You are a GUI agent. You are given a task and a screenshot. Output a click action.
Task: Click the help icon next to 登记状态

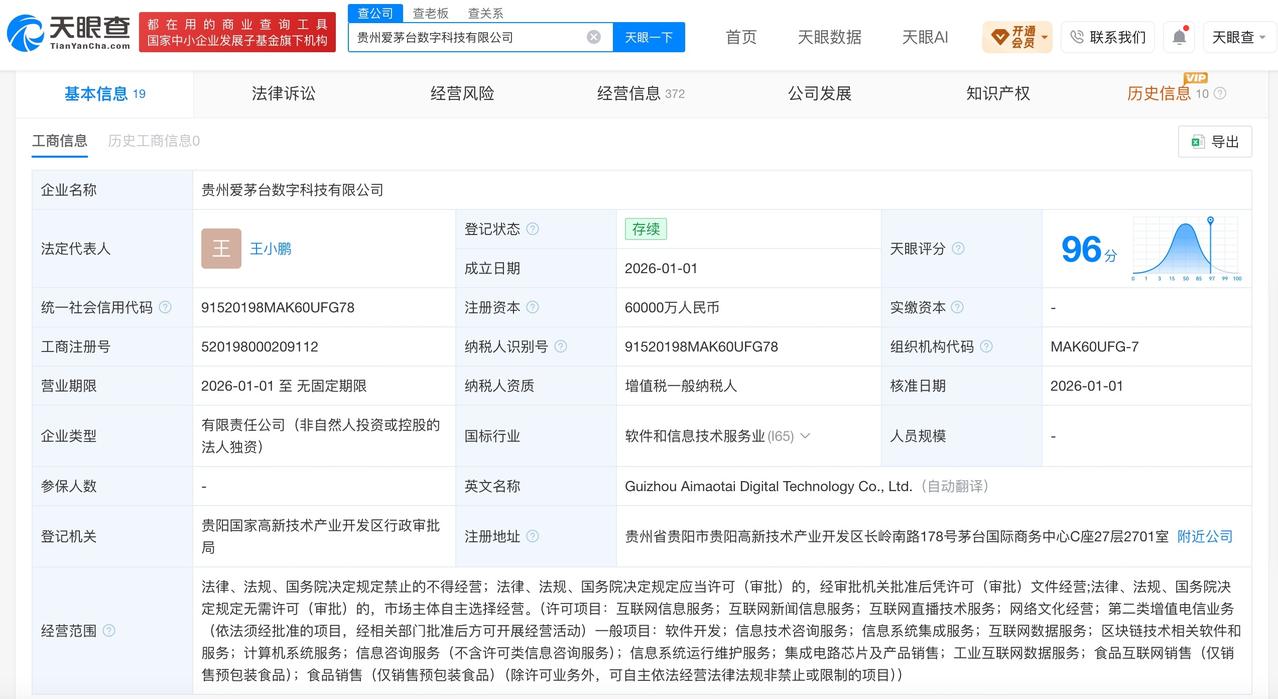(x=533, y=229)
